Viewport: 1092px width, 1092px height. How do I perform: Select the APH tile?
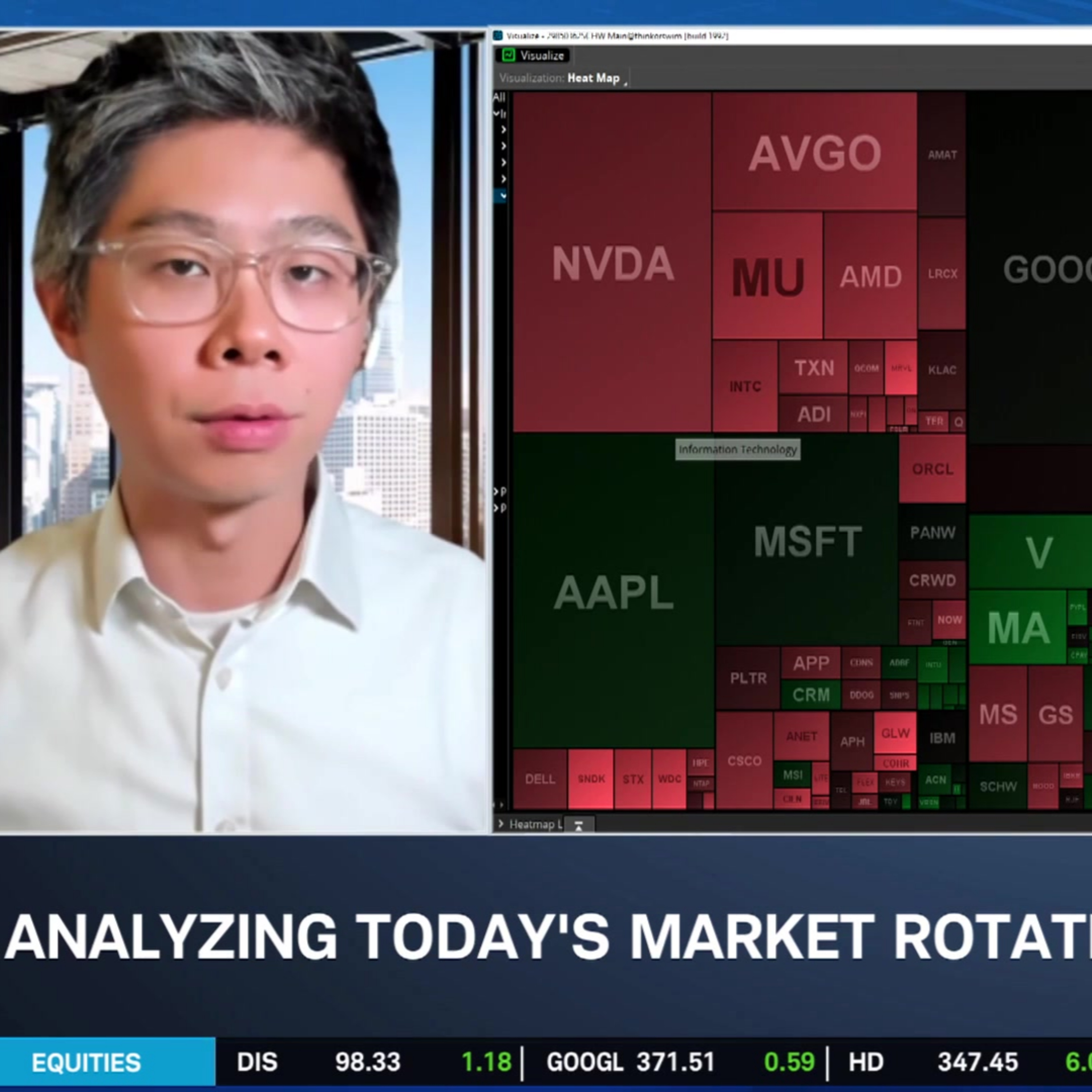(852, 741)
